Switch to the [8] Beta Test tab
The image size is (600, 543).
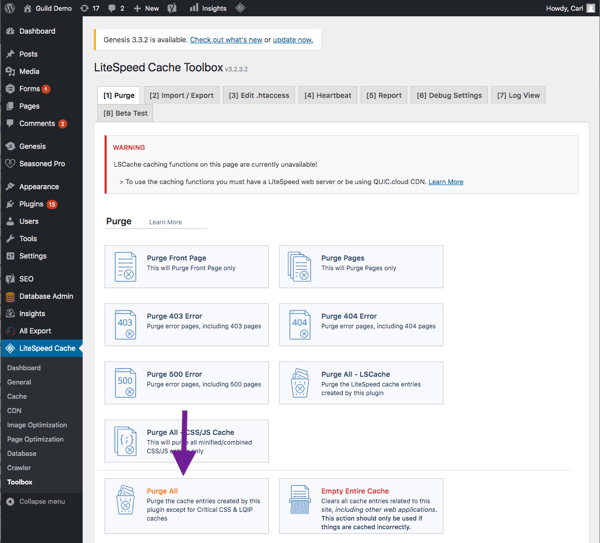(125, 113)
